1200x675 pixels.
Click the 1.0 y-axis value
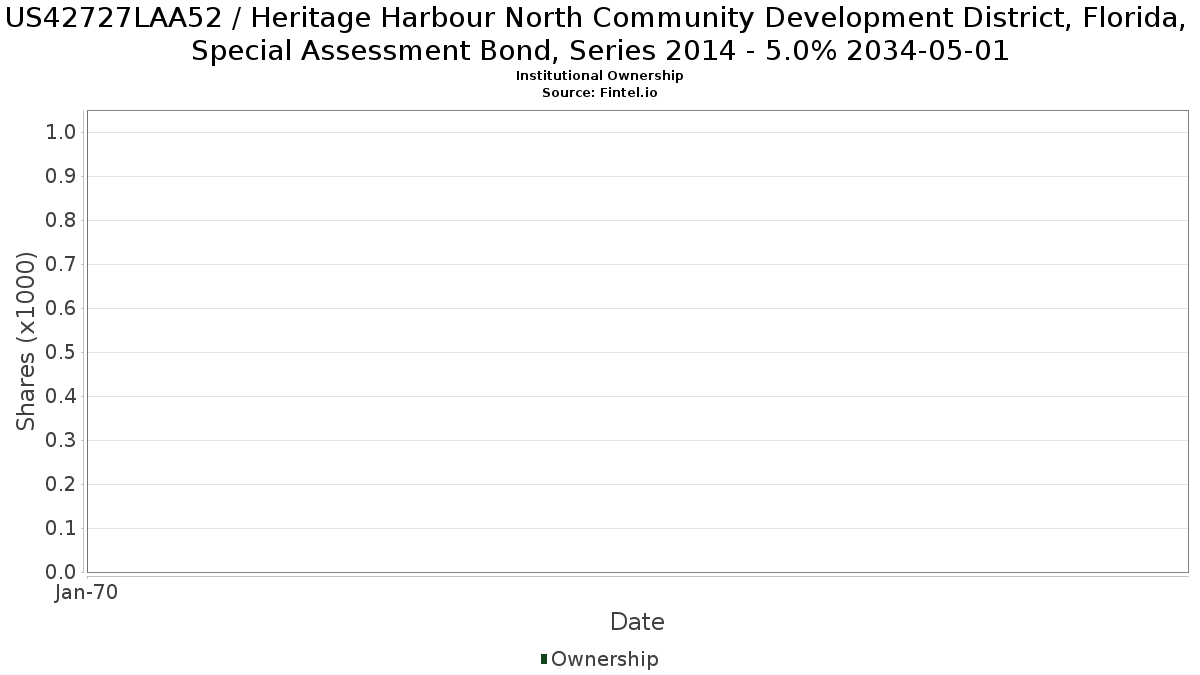[62, 133]
